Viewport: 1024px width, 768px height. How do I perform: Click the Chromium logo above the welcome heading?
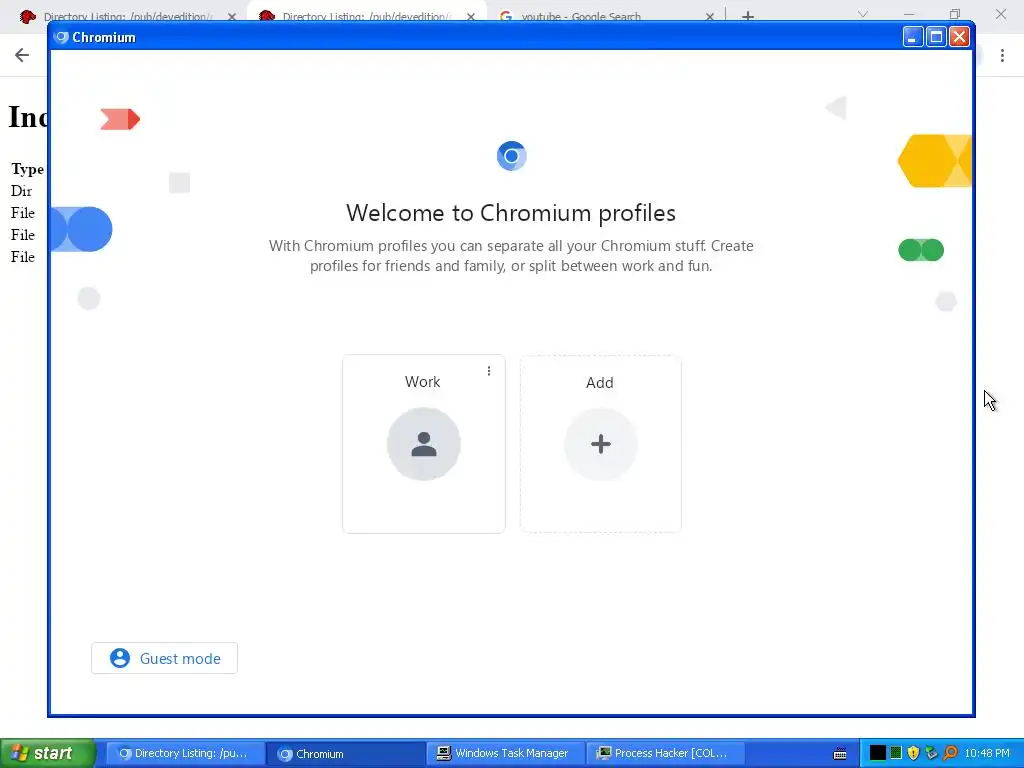(x=511, y=156)
